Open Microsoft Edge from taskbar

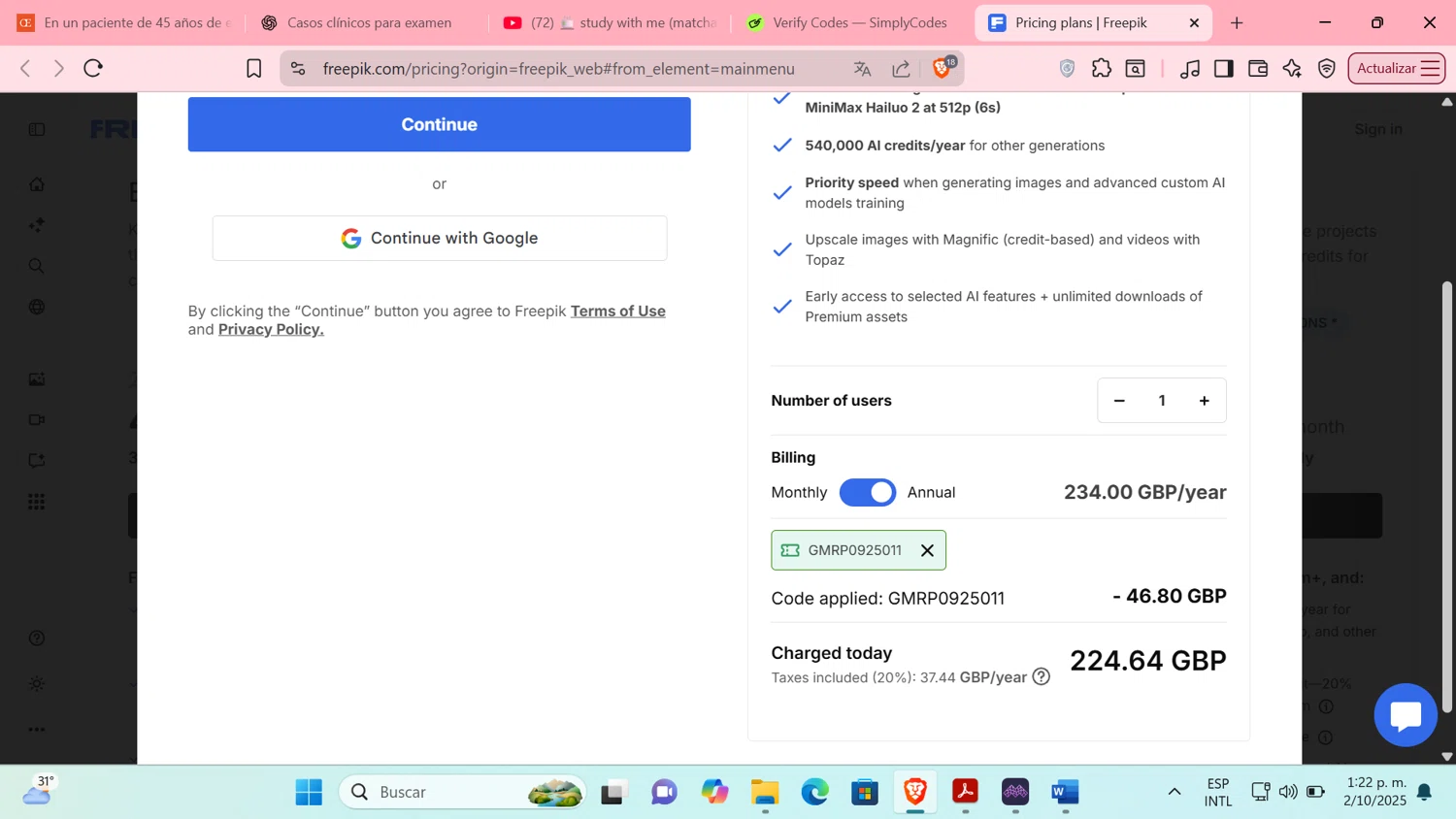pyautogui.click(x=815, y=792)
